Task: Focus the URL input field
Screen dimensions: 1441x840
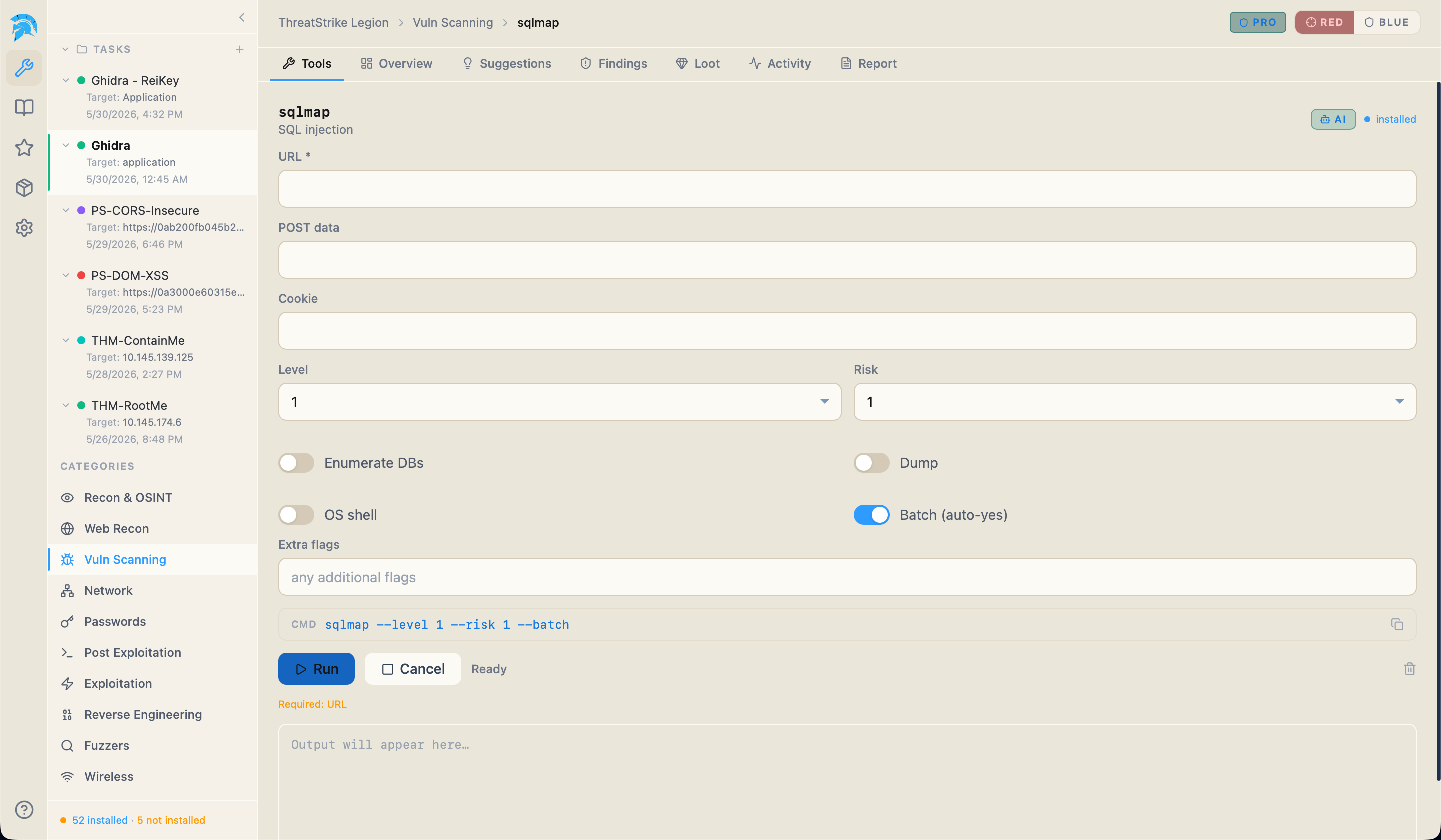Action: click(847, 189)
